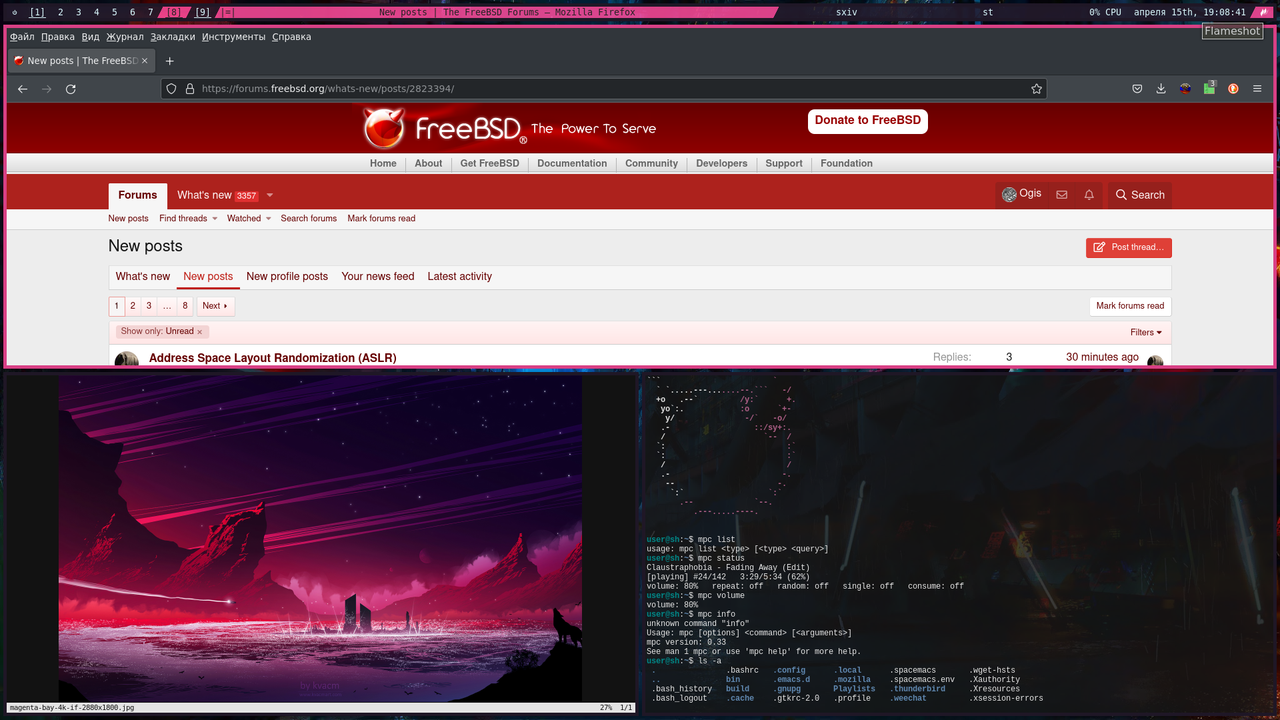This screenshot has height=720, width=1280.
Task: Switch to workspace 8 in status bar
Action: click(174, 12)
